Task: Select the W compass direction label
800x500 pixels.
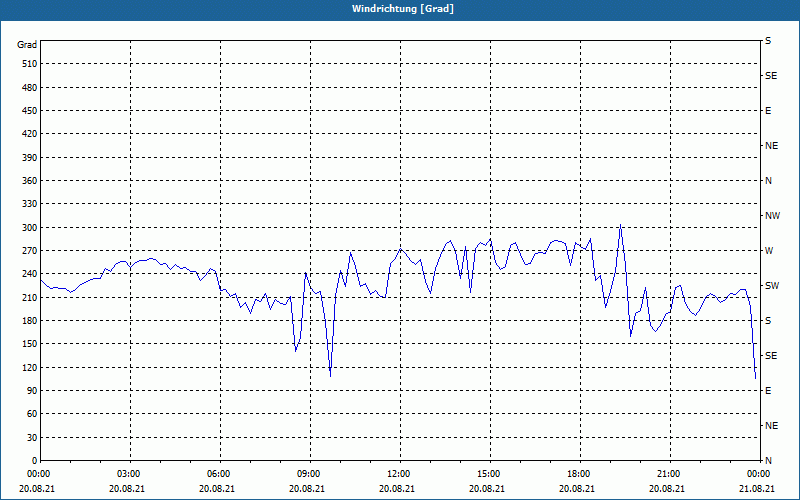Action: tap(769, 251)
